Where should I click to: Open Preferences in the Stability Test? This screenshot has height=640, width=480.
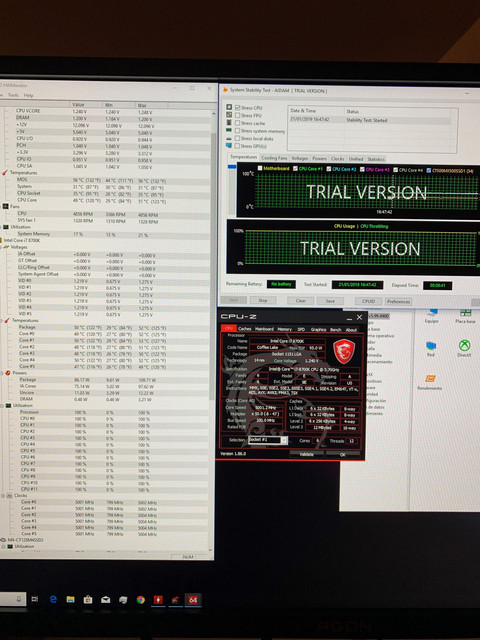click(x=398, y=302)
